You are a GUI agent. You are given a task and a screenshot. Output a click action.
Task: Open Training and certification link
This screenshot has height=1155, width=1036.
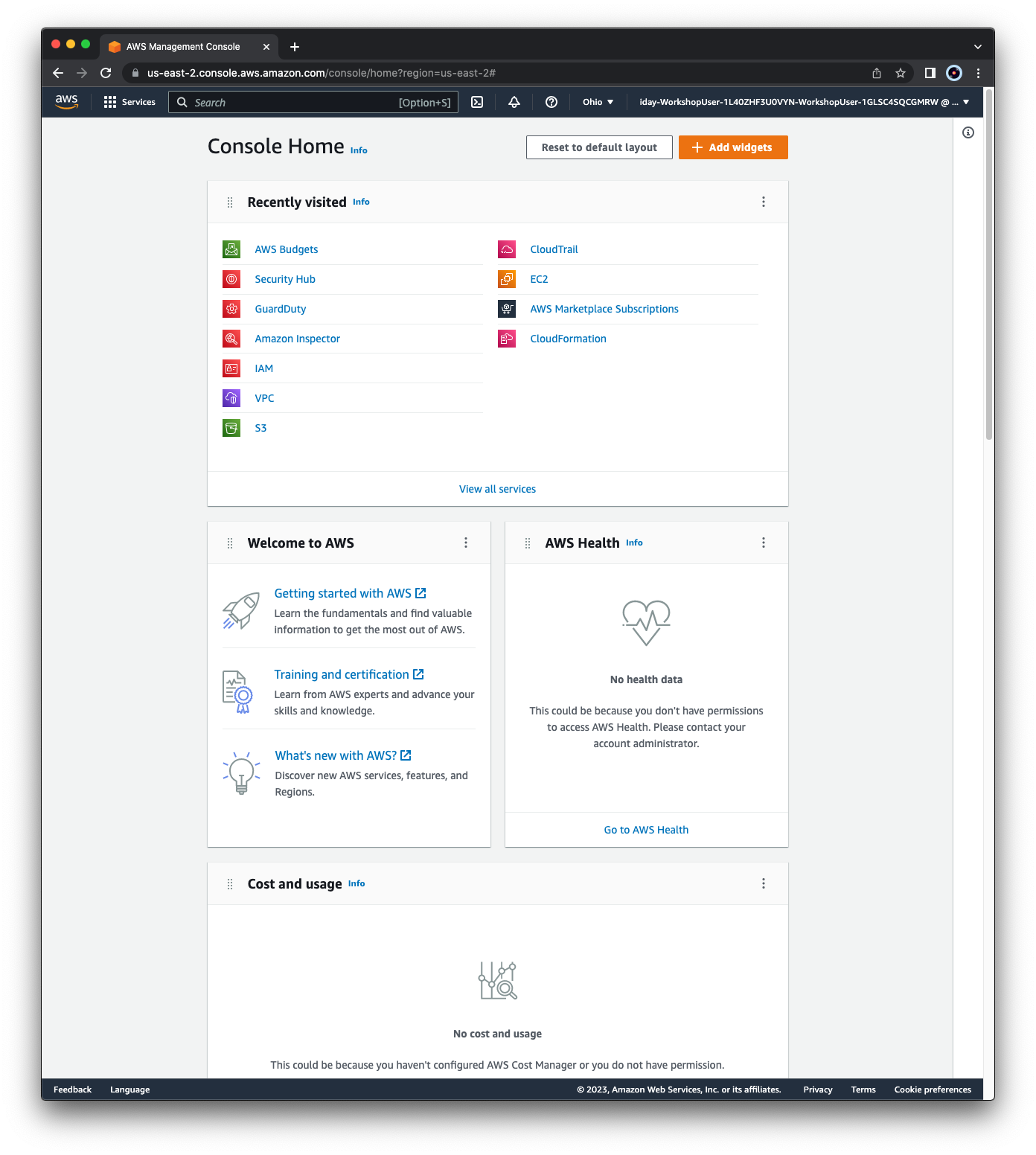coord(349,674)
